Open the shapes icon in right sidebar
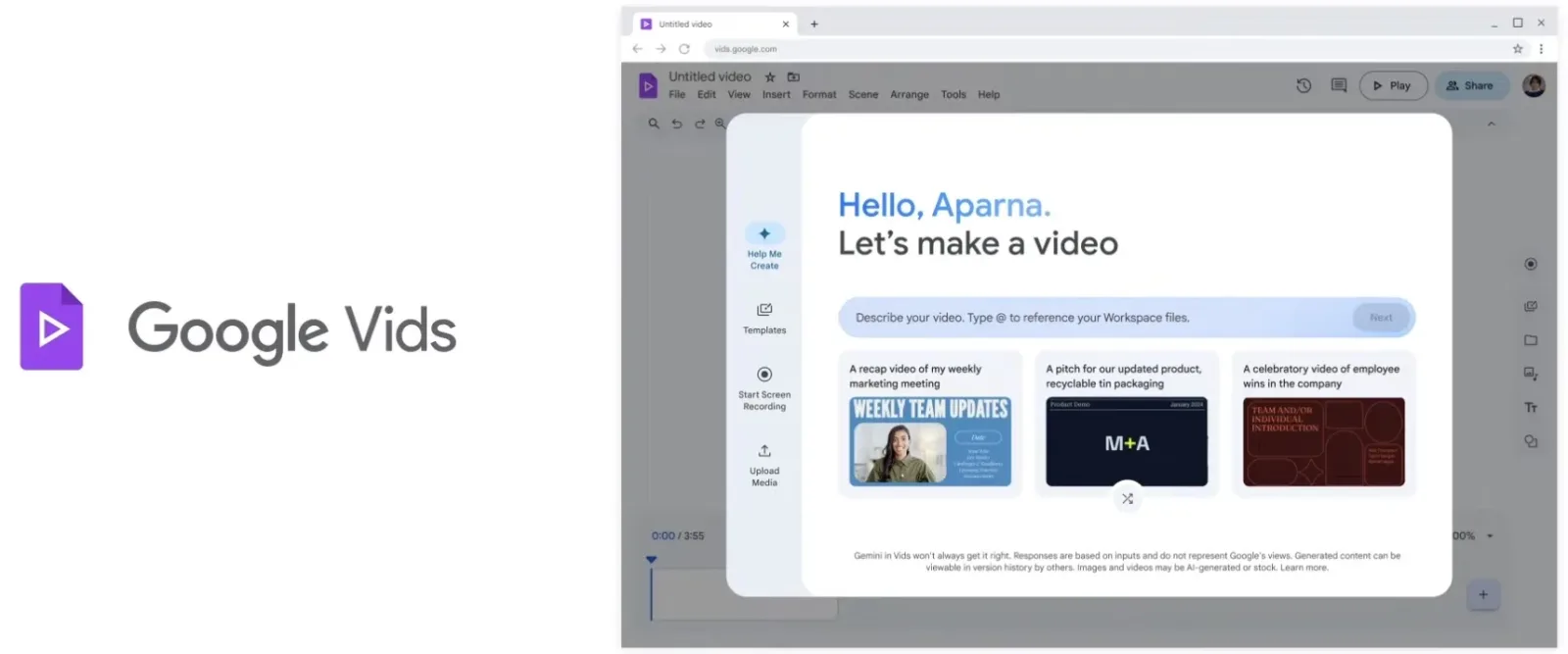 tap(1531, 441)
